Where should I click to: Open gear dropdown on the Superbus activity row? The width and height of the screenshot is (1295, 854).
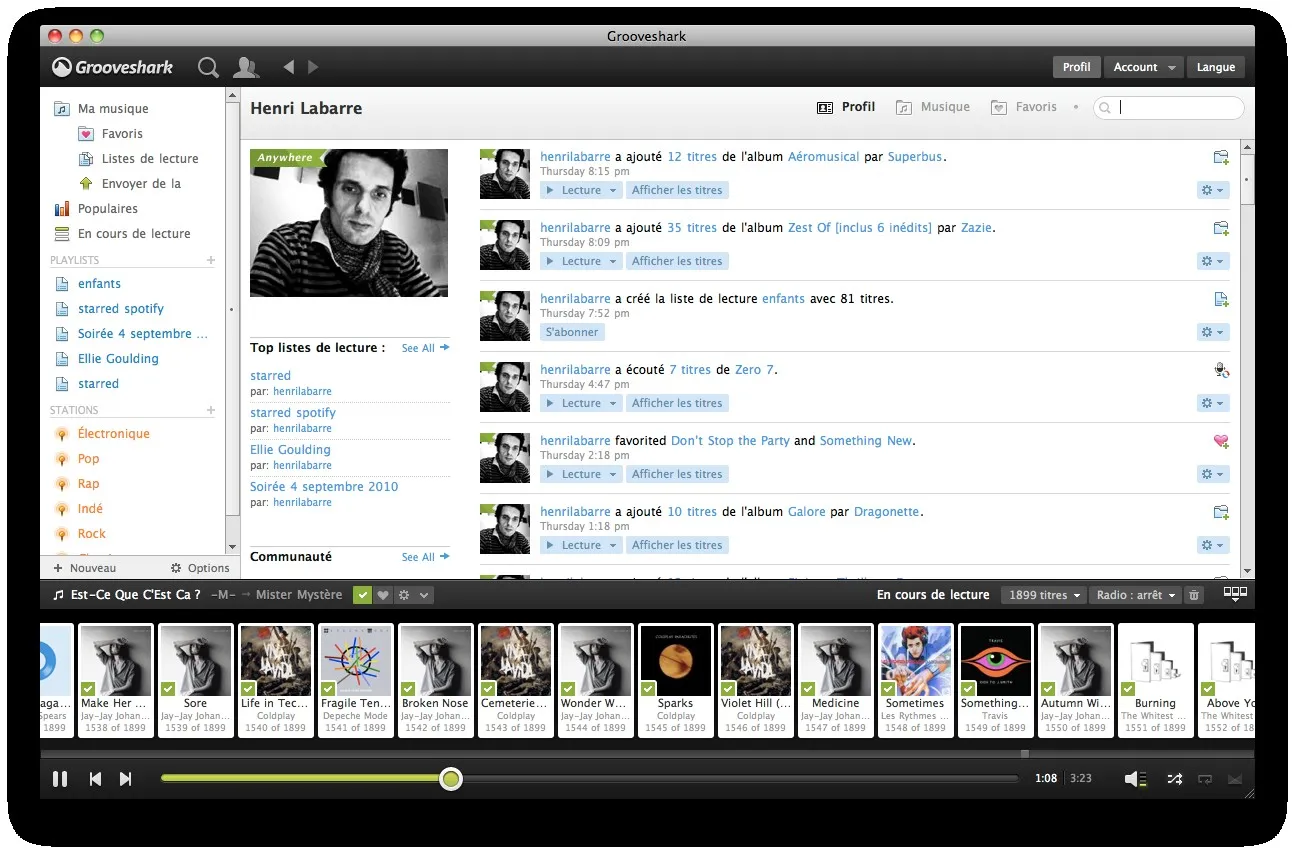coord(1213,190)
